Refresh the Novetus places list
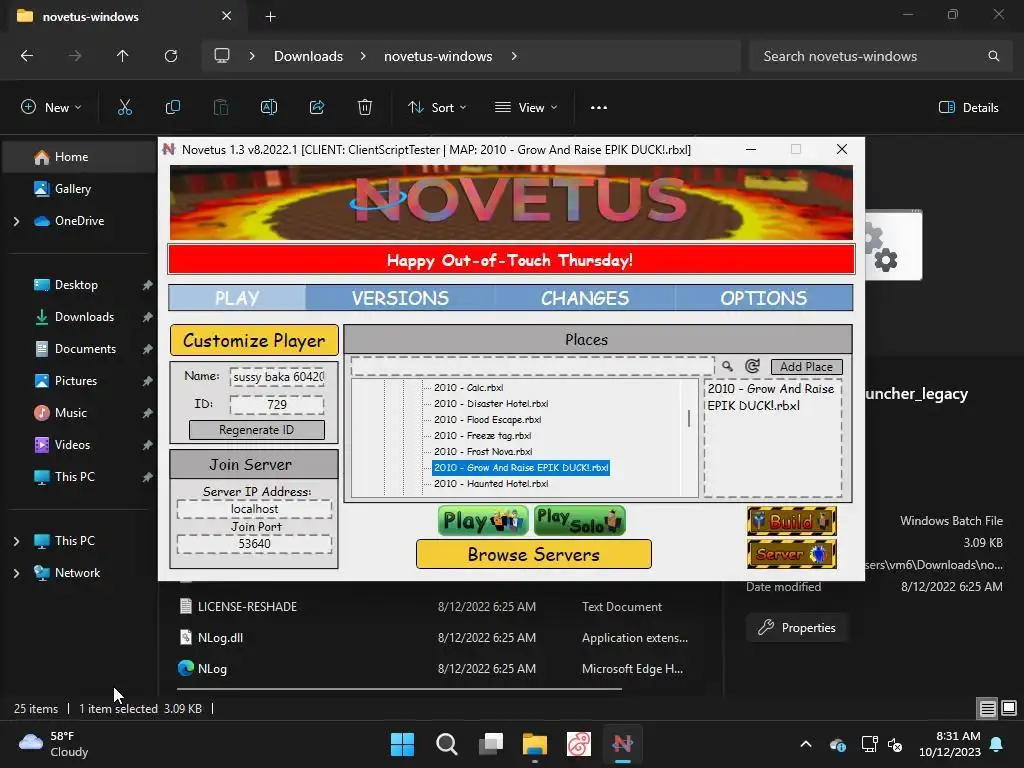Screen dimensions: 1024x768 [752, 366]
